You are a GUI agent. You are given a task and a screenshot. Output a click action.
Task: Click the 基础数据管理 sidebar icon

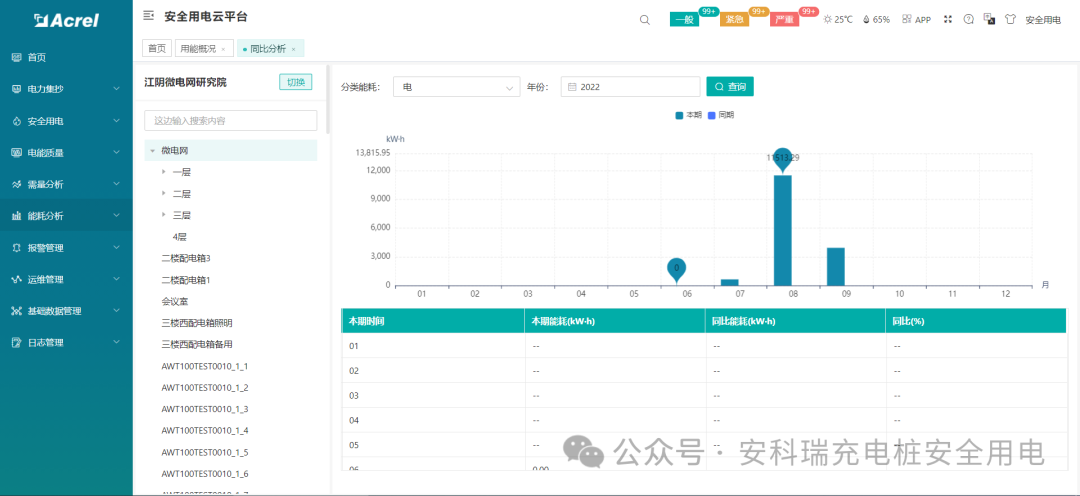[17, 311]
